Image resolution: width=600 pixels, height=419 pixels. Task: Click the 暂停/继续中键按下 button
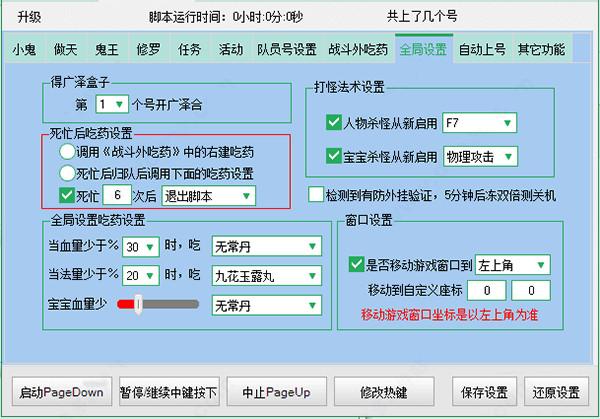[169, 392]
